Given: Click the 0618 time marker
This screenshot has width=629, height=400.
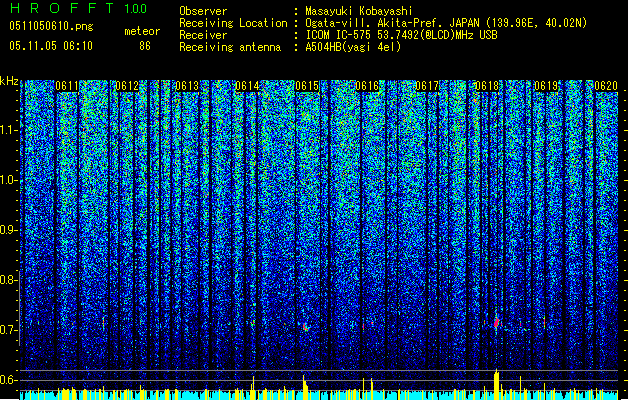Looking at the screenshot, I should pyautogui.click(x=487, y=86).
